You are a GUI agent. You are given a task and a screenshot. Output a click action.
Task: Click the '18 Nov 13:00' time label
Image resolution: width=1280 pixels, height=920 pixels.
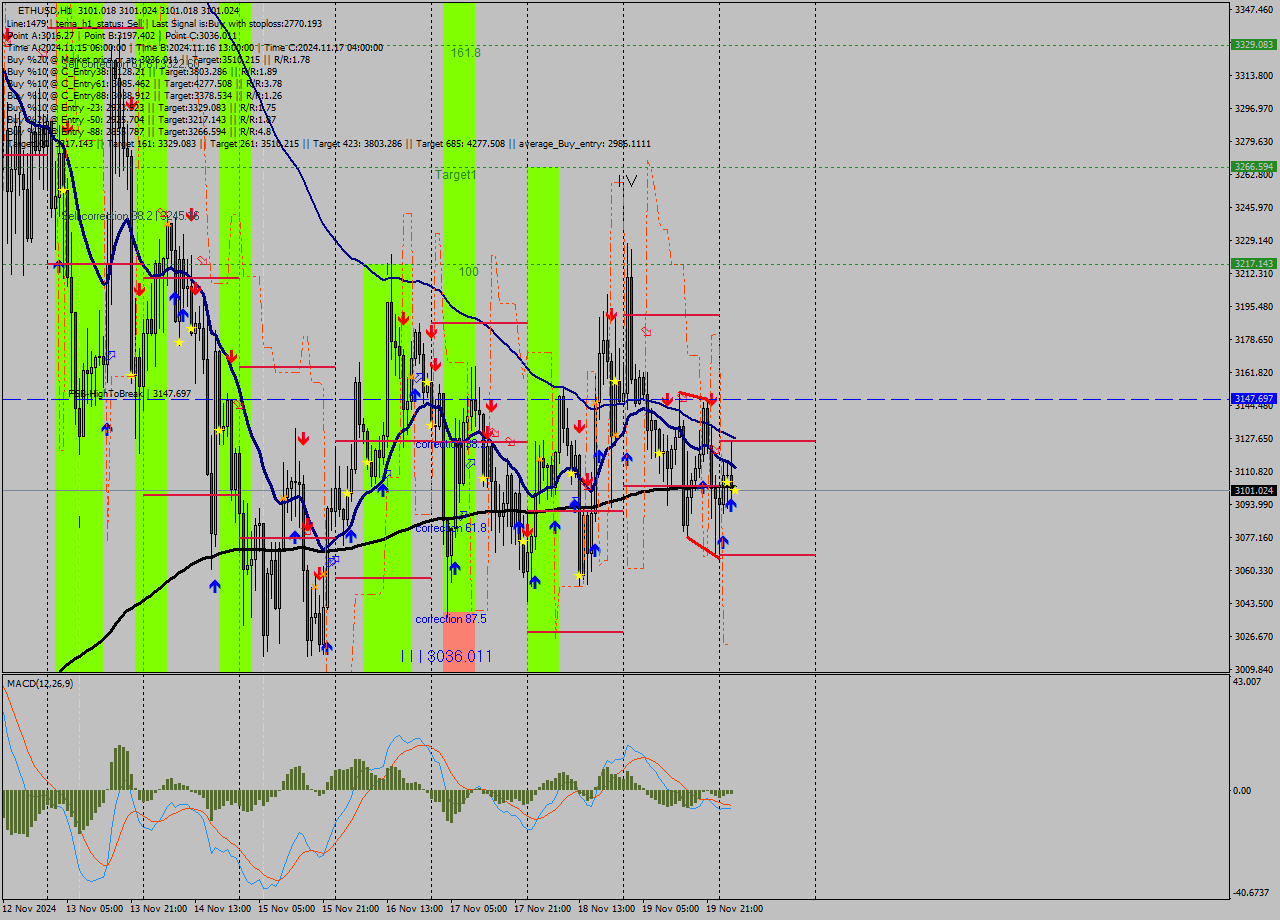click(606, 909)
